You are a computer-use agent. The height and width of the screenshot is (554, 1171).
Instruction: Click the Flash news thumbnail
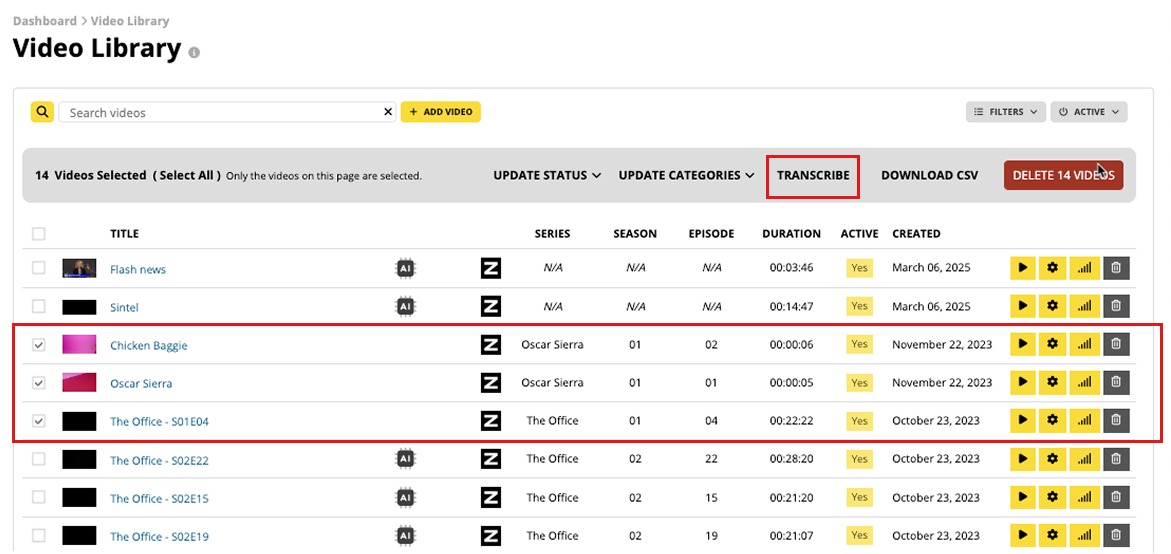pos(79,268)
